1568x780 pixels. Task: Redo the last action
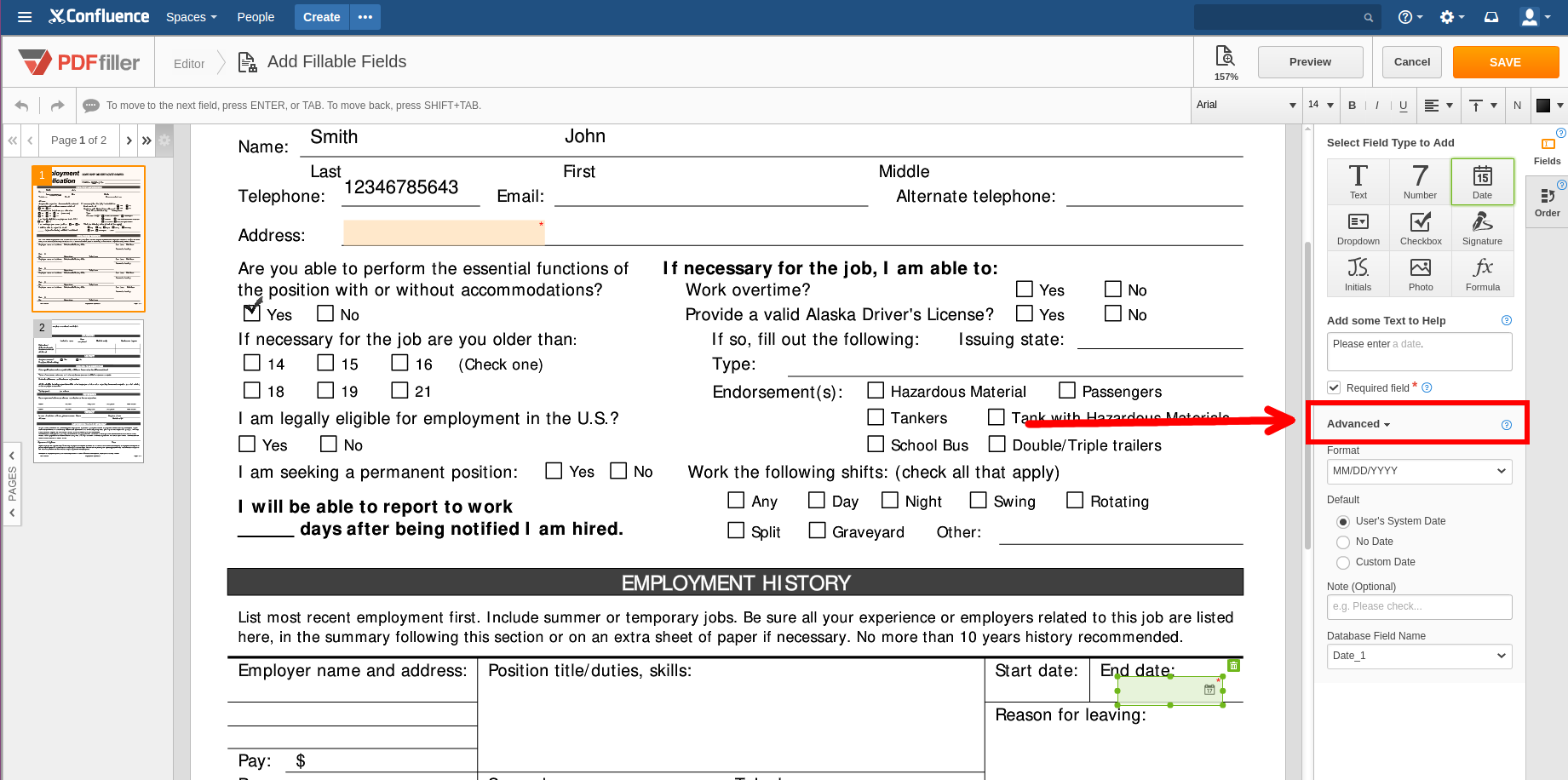click(x=57, y=106)
